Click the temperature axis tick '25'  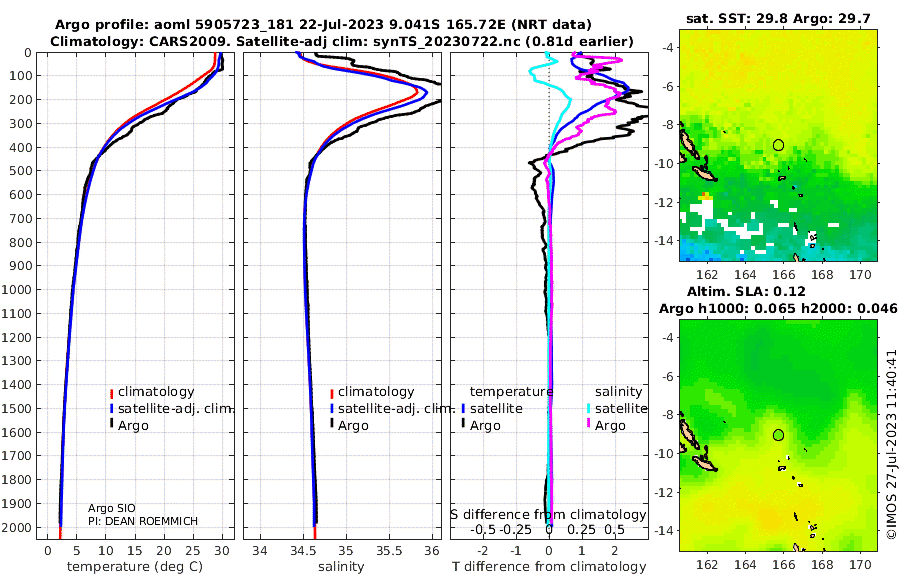tap(193, 551)
